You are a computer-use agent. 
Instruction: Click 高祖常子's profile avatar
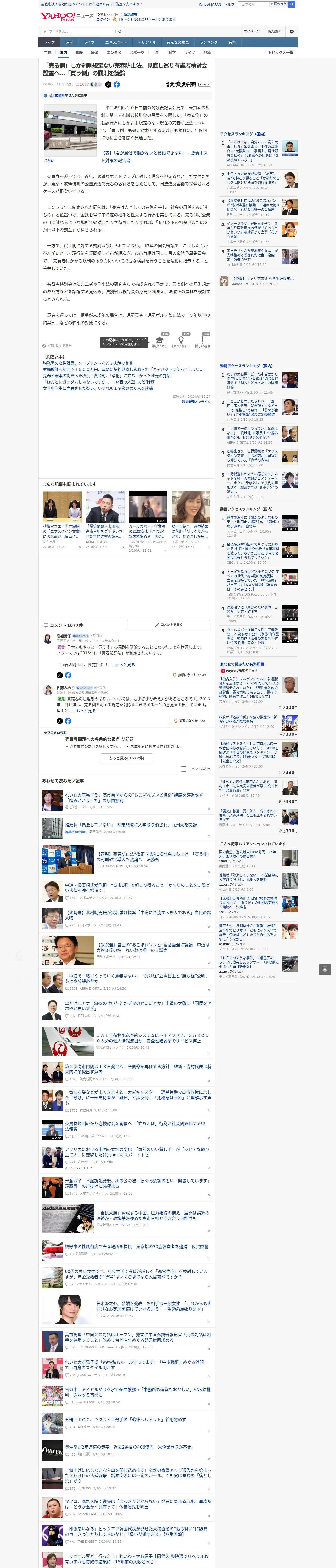click(x=48, y=638)
